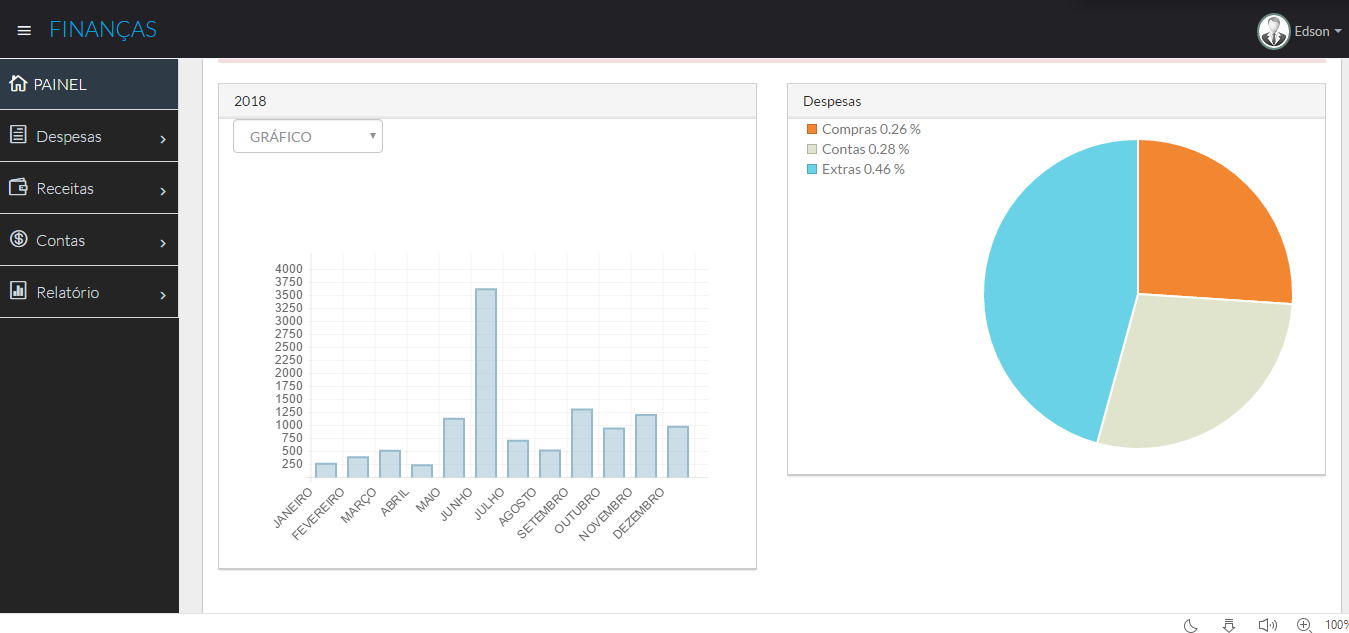Expand the Receitas chevron arrow
Screen dimensions: 1349x633
coord(163,191)
